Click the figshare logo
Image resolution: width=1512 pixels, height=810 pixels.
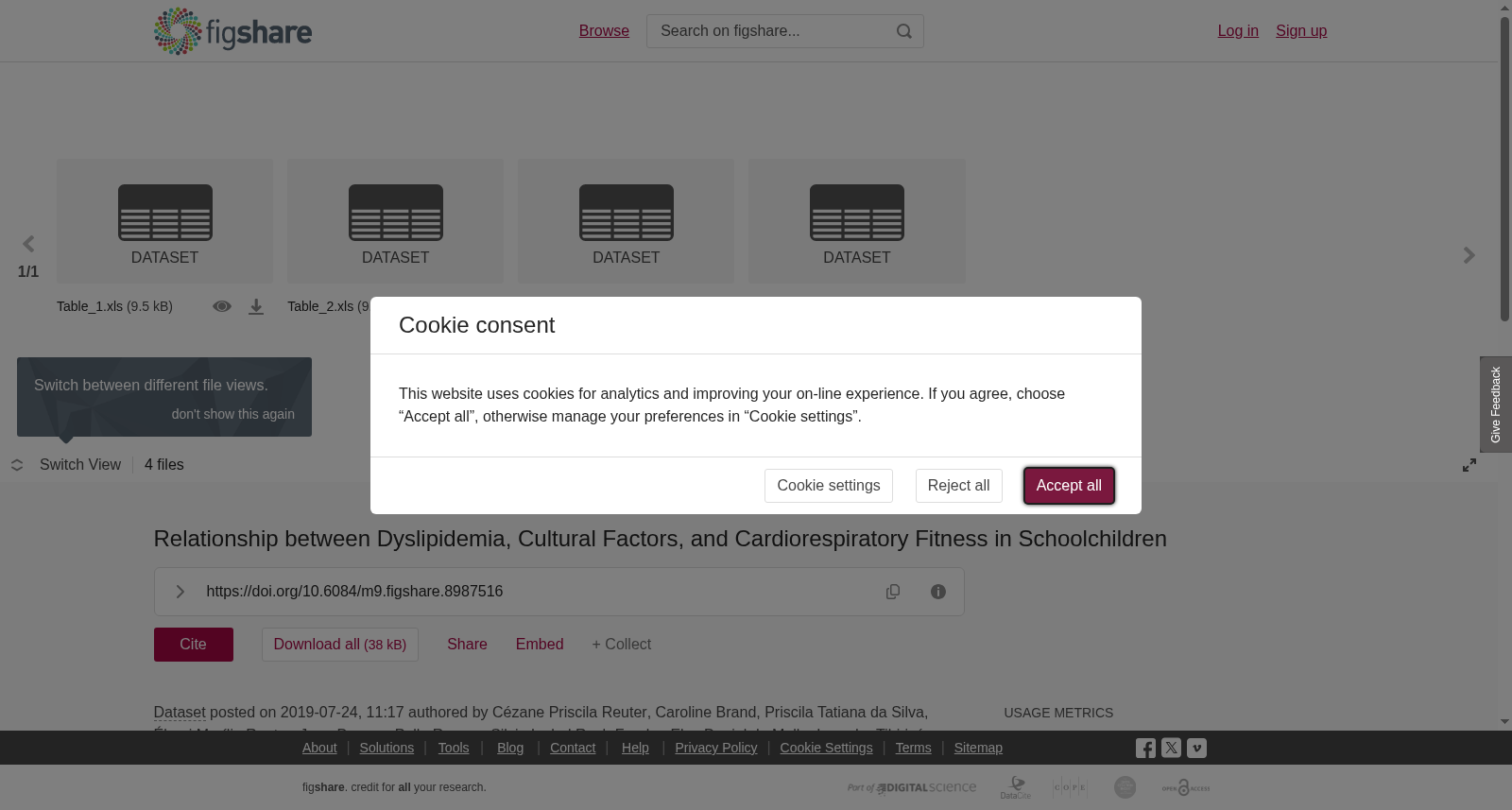coord(232,31)
